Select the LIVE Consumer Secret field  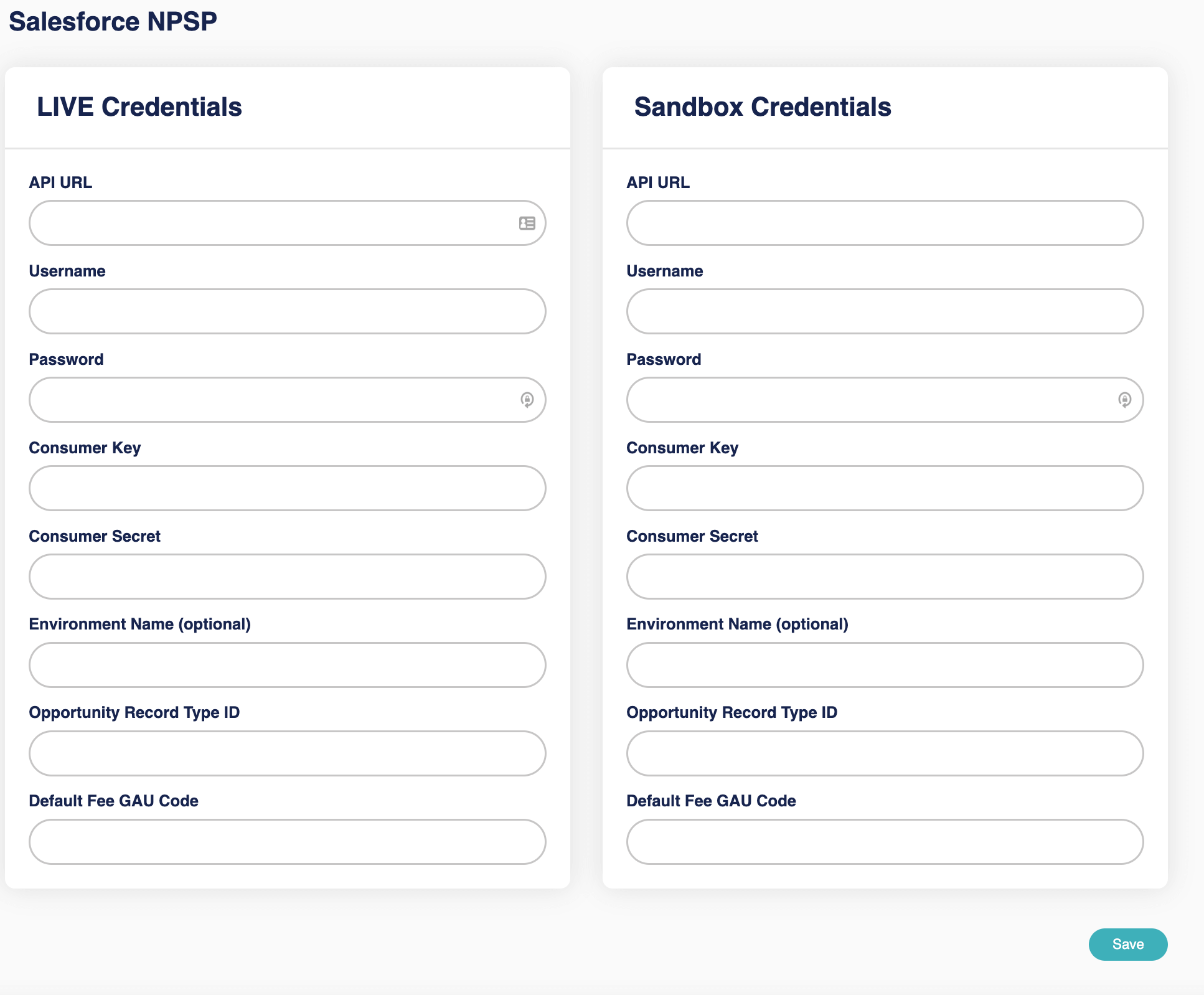click(x=288, y=577)
